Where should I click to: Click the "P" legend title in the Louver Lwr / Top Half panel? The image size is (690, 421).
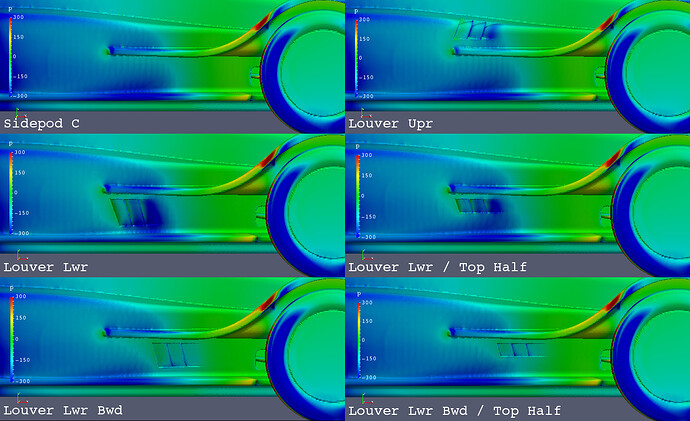pyautogui.click(x=358, y=147)
